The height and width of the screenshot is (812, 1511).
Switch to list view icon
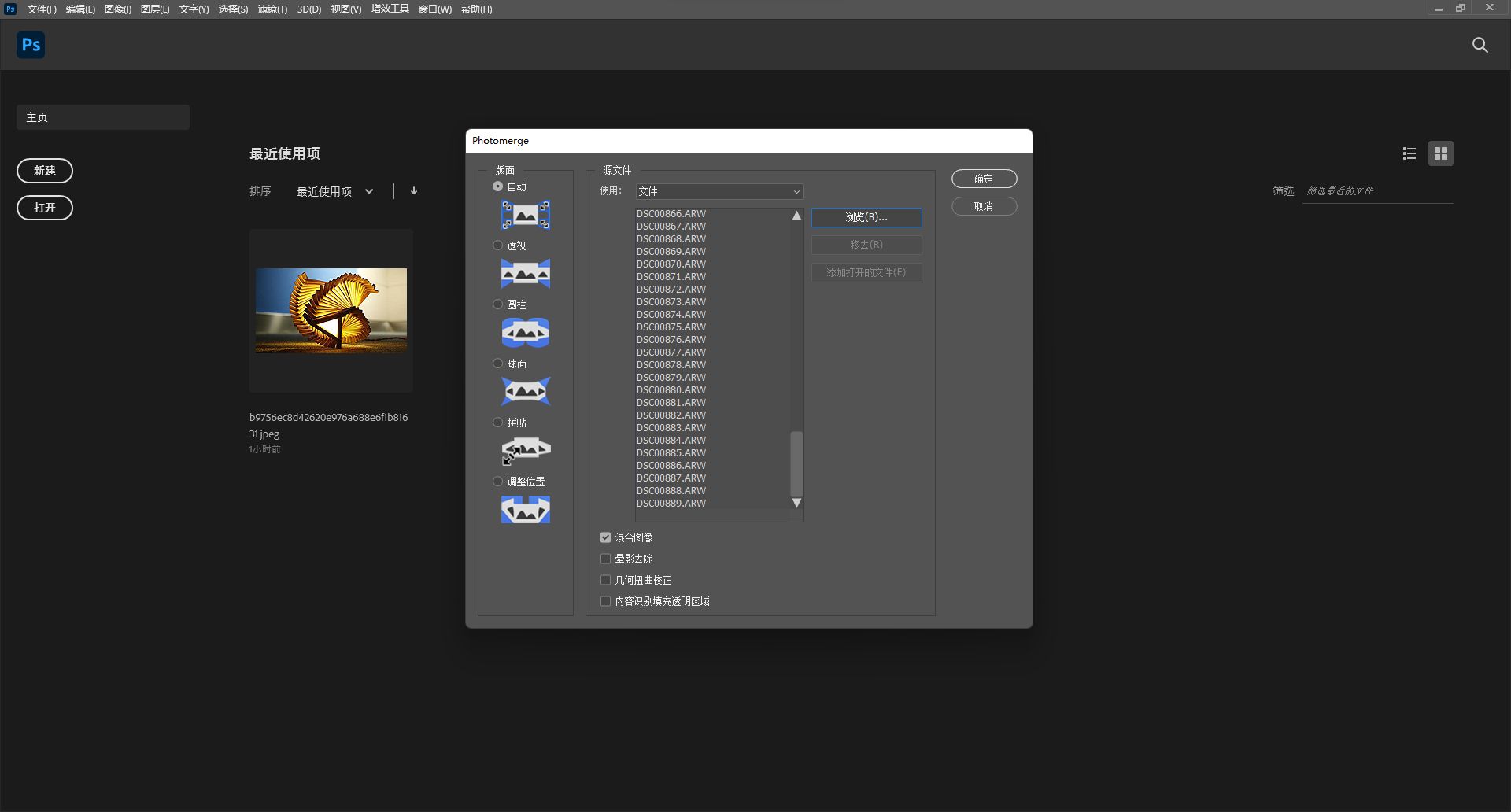coord(1409,154)
